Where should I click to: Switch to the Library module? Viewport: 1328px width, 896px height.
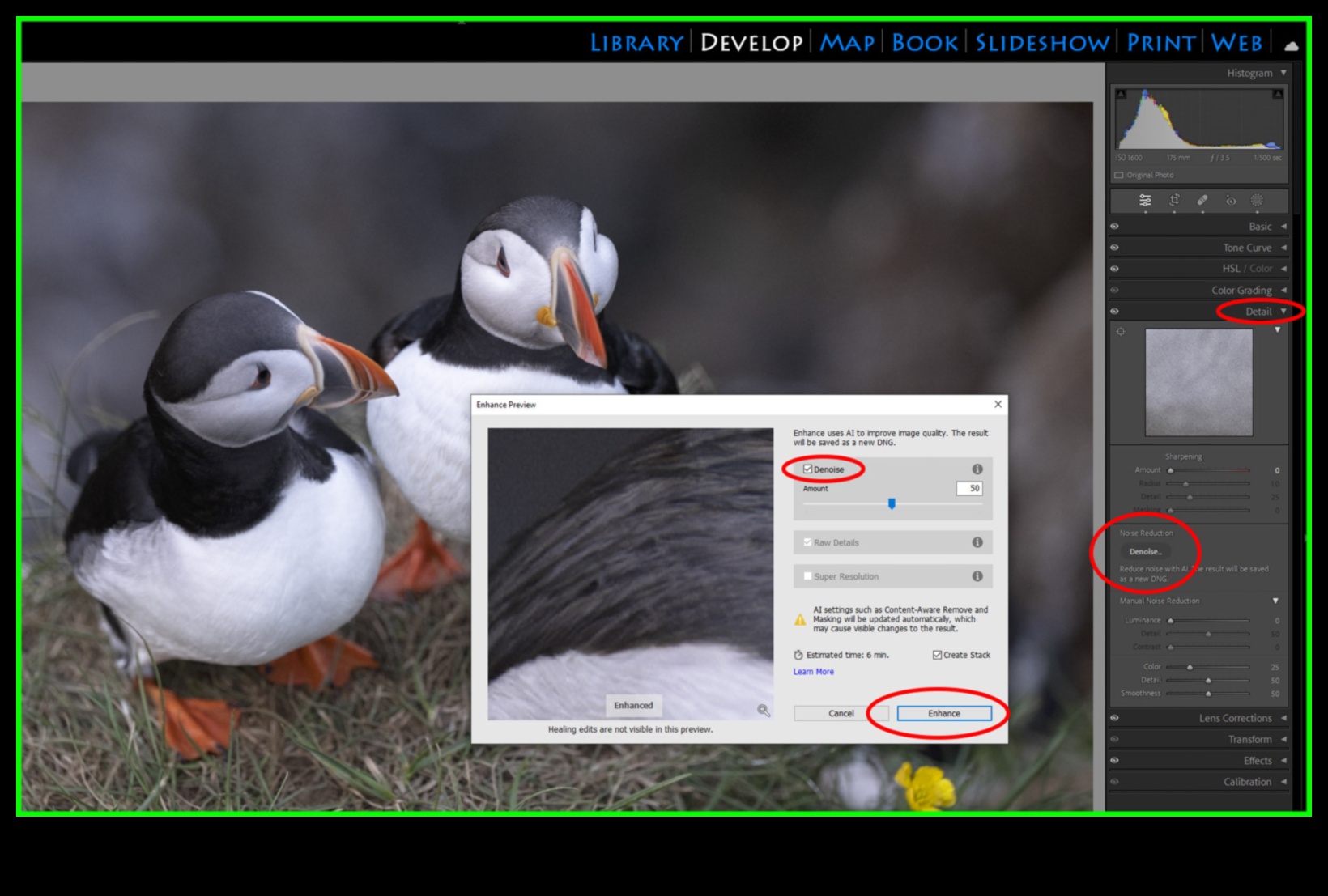pyautogui.click(x=635, y=43)
